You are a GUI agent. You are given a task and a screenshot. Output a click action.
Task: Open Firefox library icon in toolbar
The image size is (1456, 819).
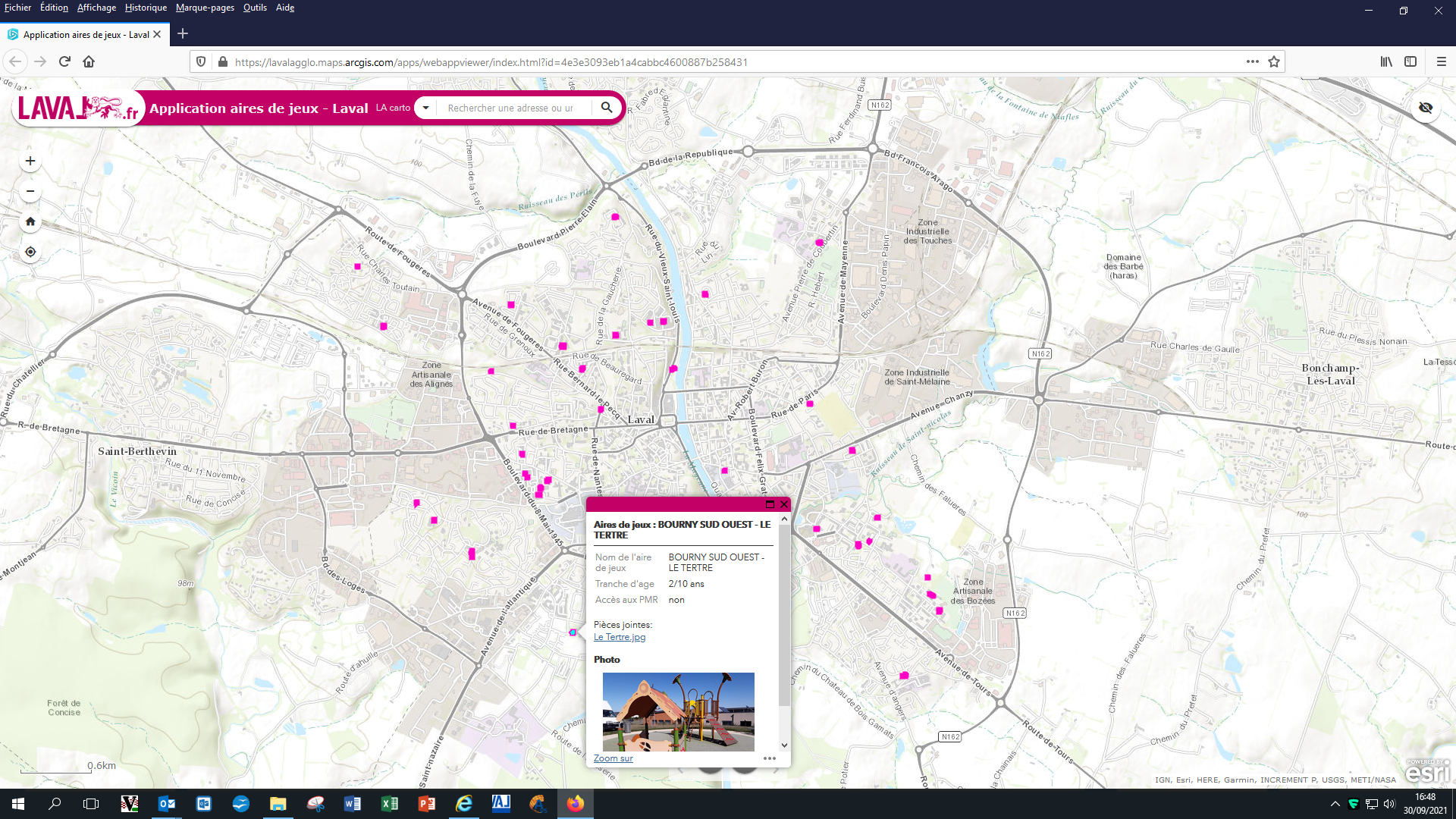point(1386,61)
